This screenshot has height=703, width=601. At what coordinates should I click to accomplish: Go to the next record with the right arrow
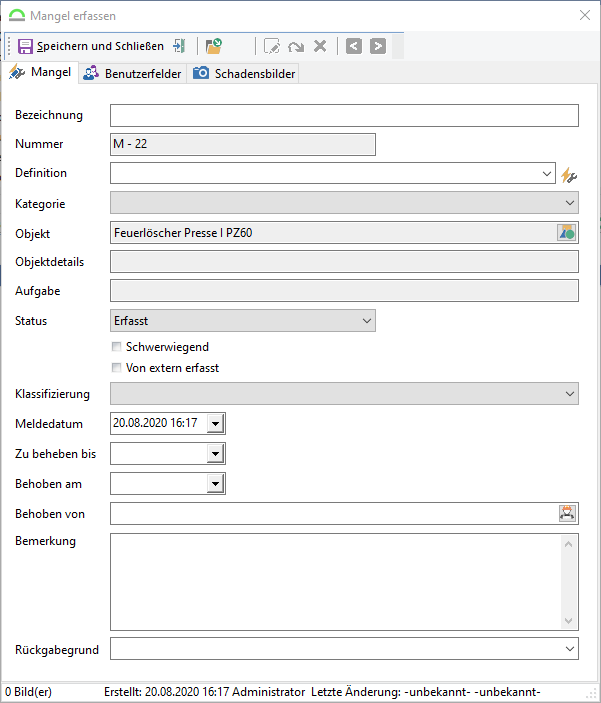click(x=378, y=46)
